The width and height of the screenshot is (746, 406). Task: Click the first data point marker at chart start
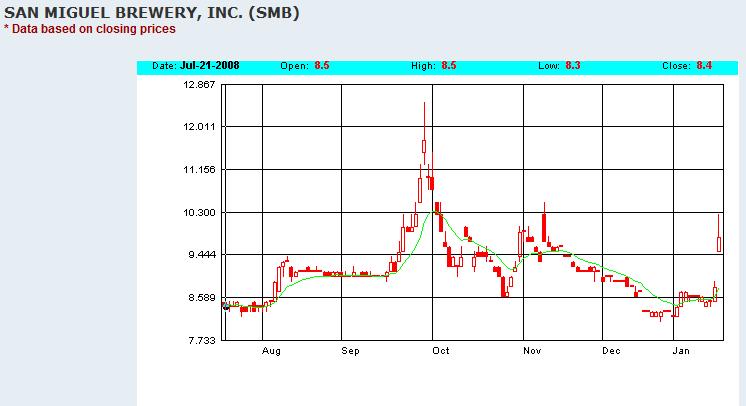(226, 307)
